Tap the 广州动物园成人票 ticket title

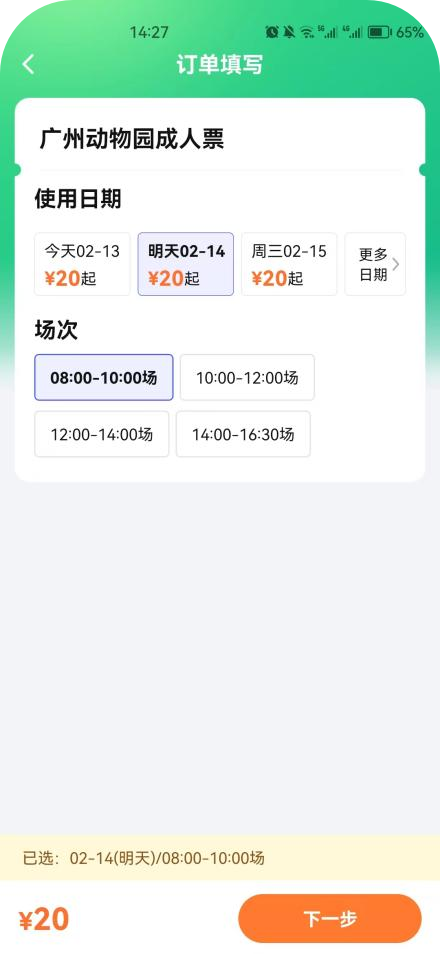point(132,139)
